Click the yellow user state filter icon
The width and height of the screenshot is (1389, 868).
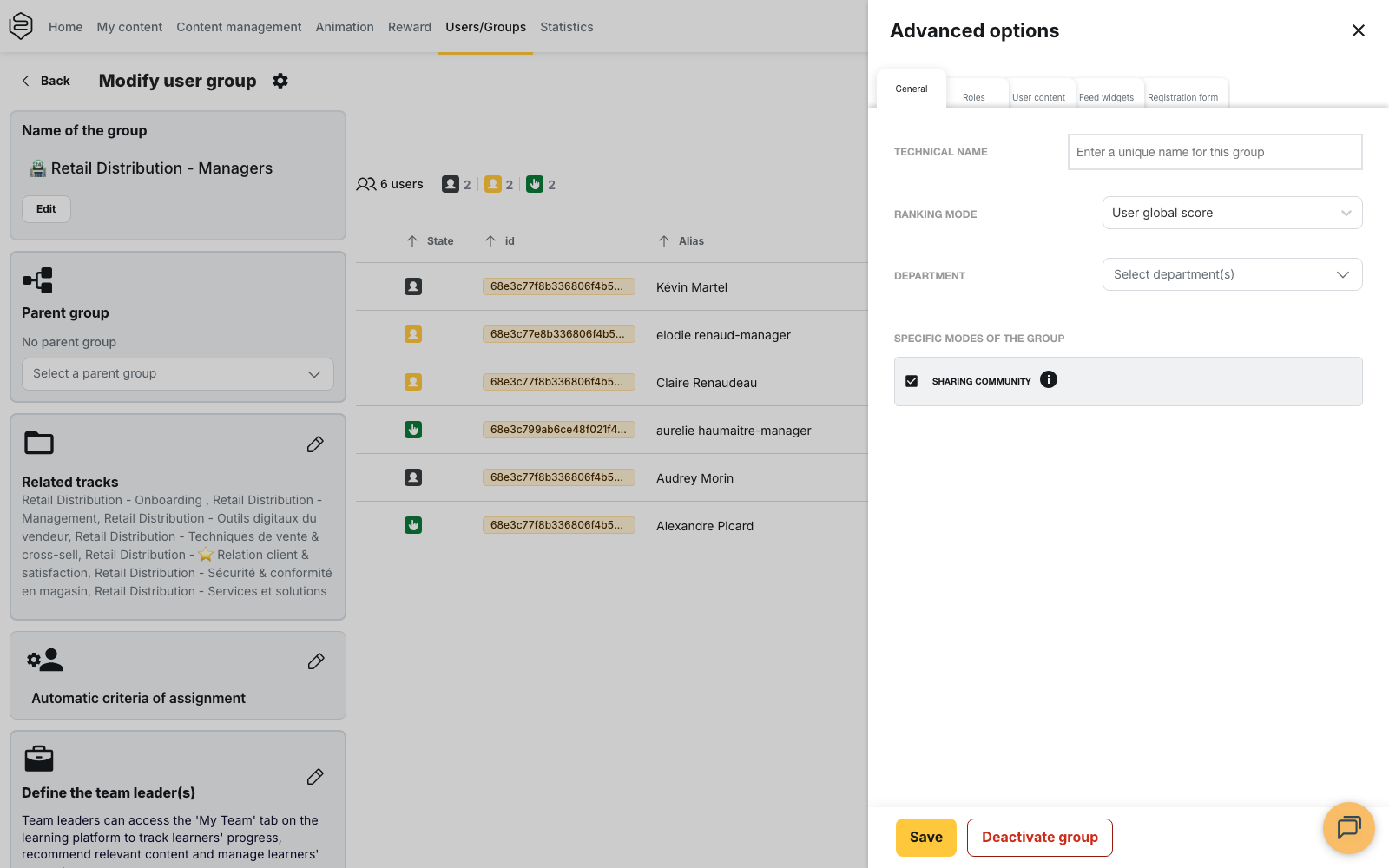click(x=493, y=184)
